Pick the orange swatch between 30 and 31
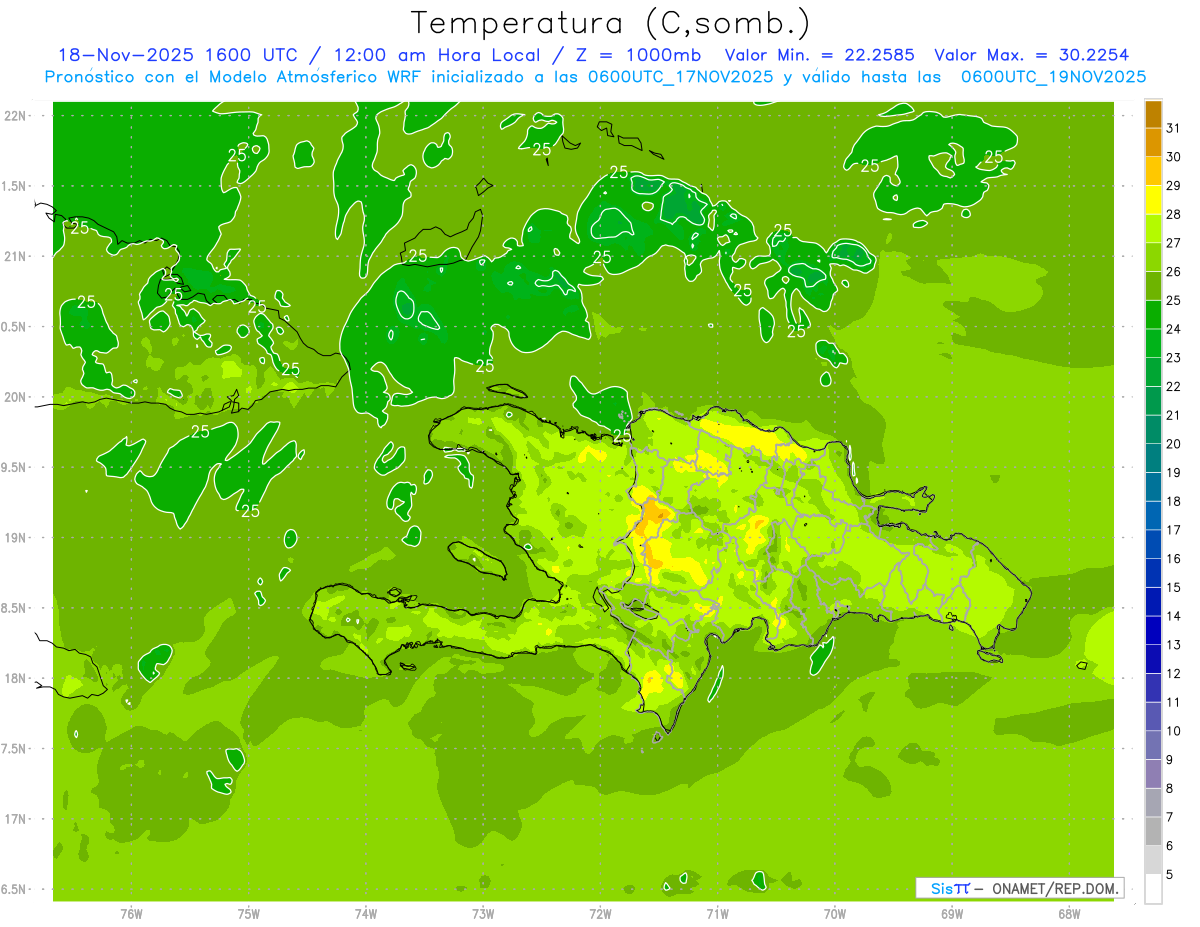 click(1153, 143)
